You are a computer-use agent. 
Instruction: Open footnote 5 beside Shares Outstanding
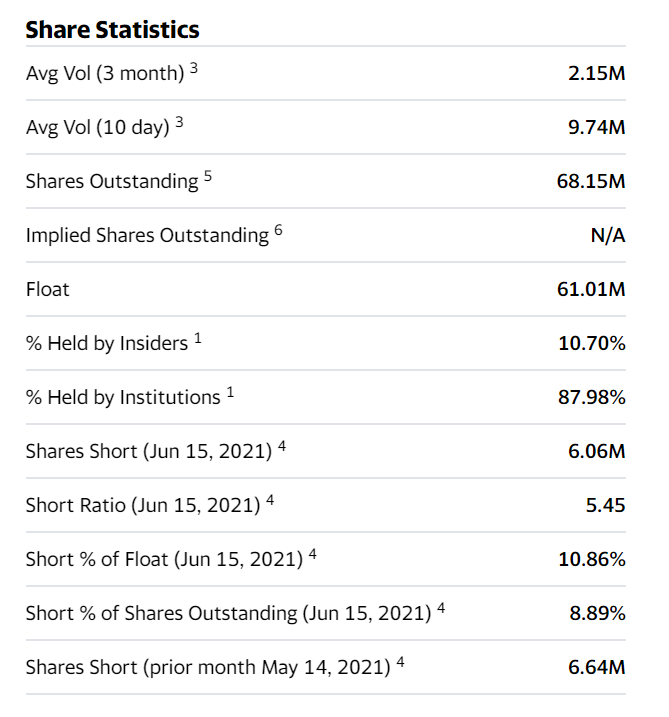(x=208, y=176)
